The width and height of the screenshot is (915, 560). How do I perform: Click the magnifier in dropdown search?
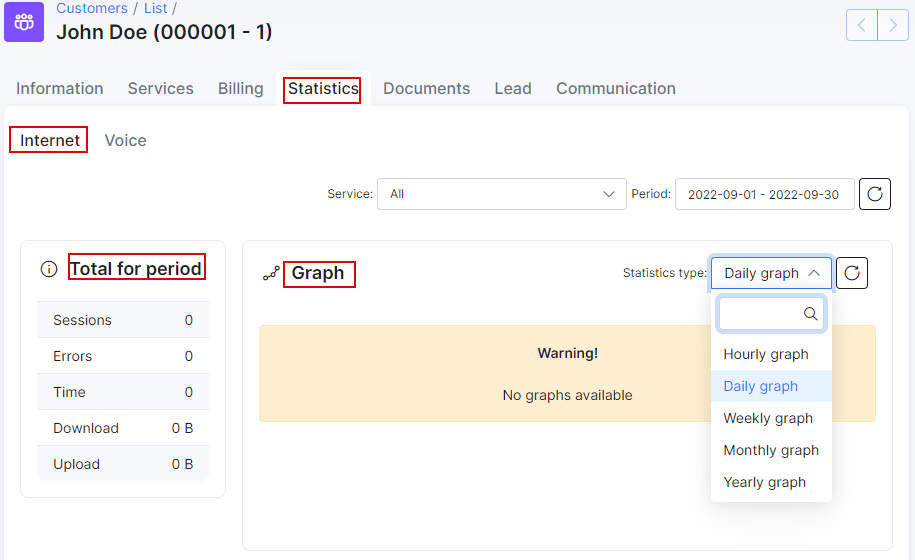811,314
